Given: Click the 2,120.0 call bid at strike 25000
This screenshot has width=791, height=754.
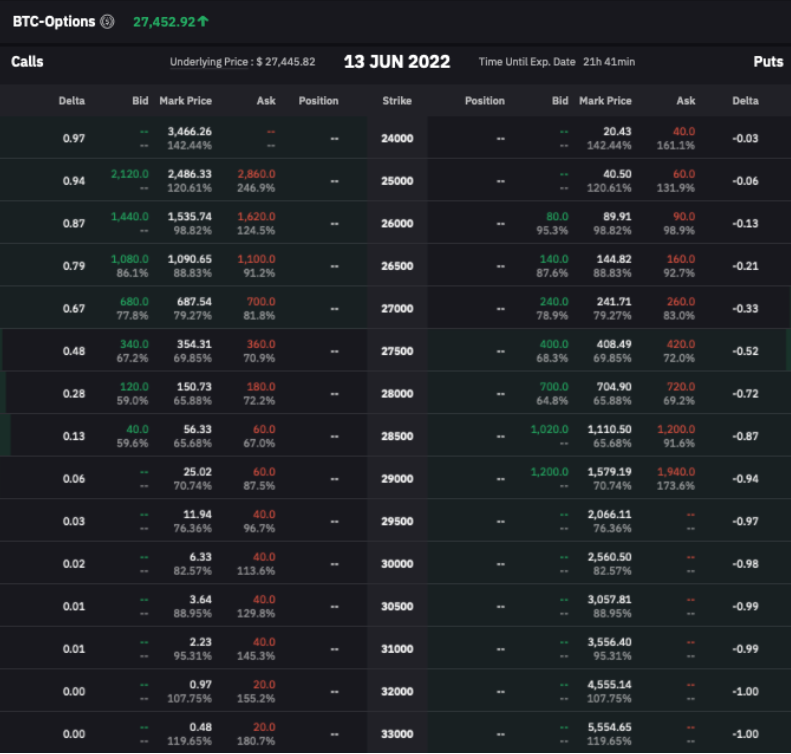Looking at the screenshot, I should 129,174.
